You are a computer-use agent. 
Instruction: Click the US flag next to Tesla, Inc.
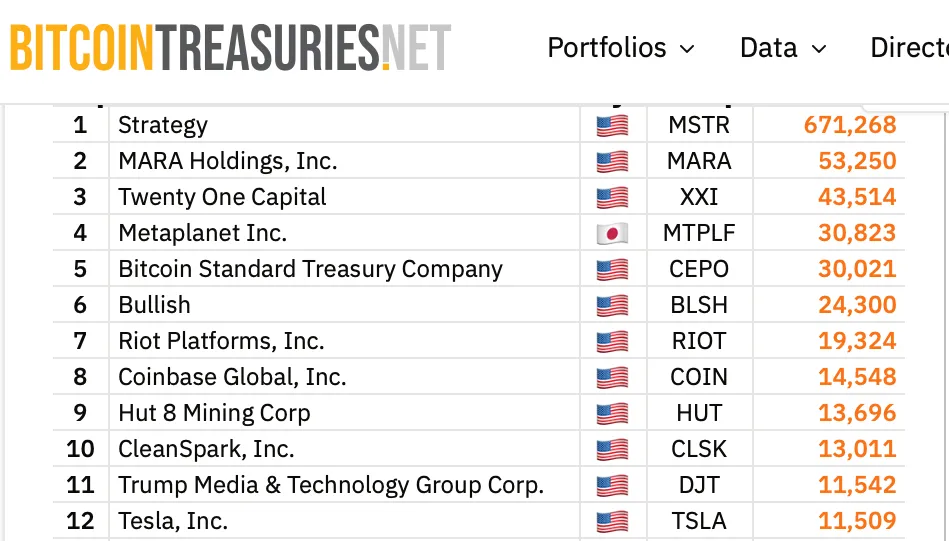tap(612, 522)
